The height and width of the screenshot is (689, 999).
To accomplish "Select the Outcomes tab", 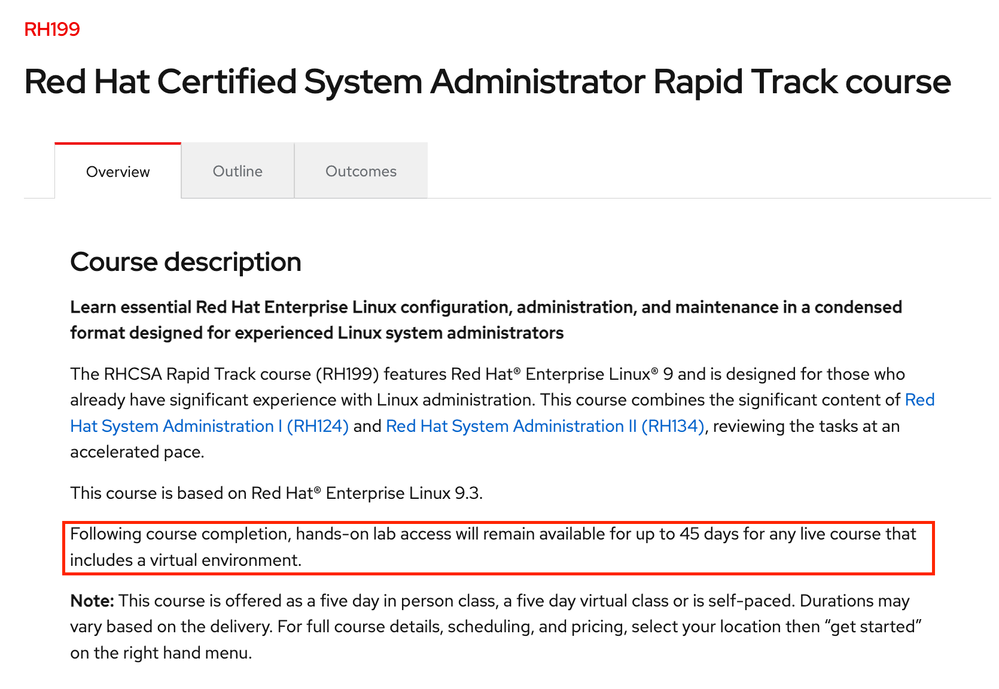I will (x=361, y=171).
